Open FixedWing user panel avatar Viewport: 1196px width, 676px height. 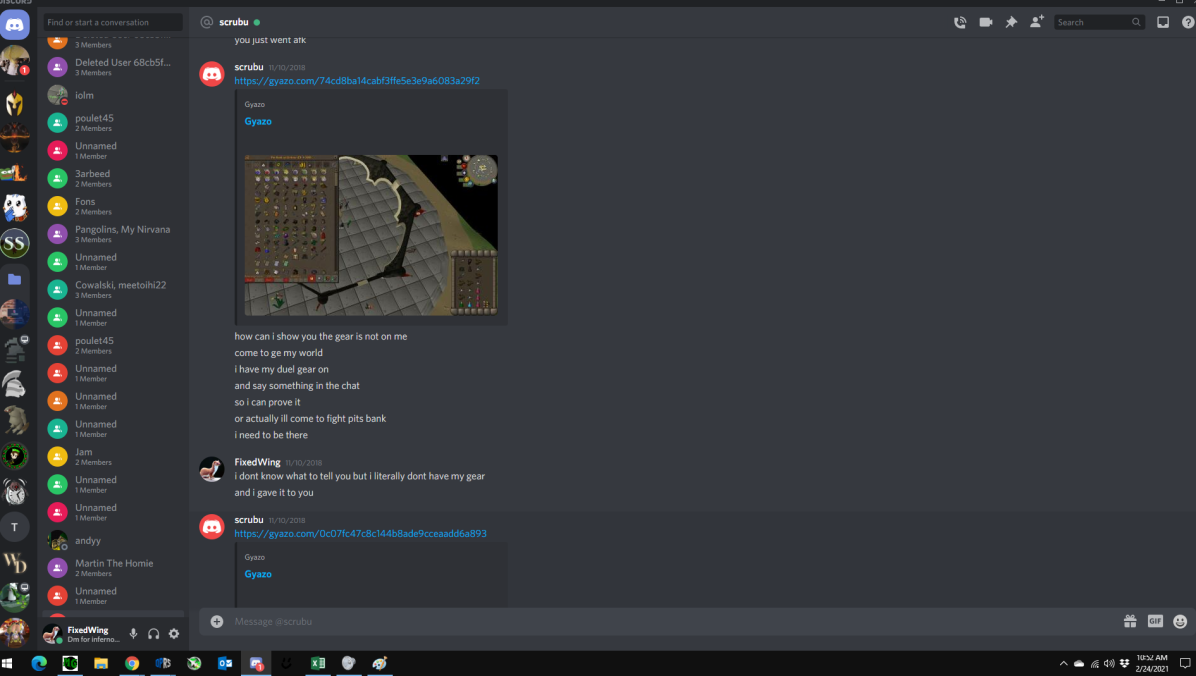click(x=52, y=633)
